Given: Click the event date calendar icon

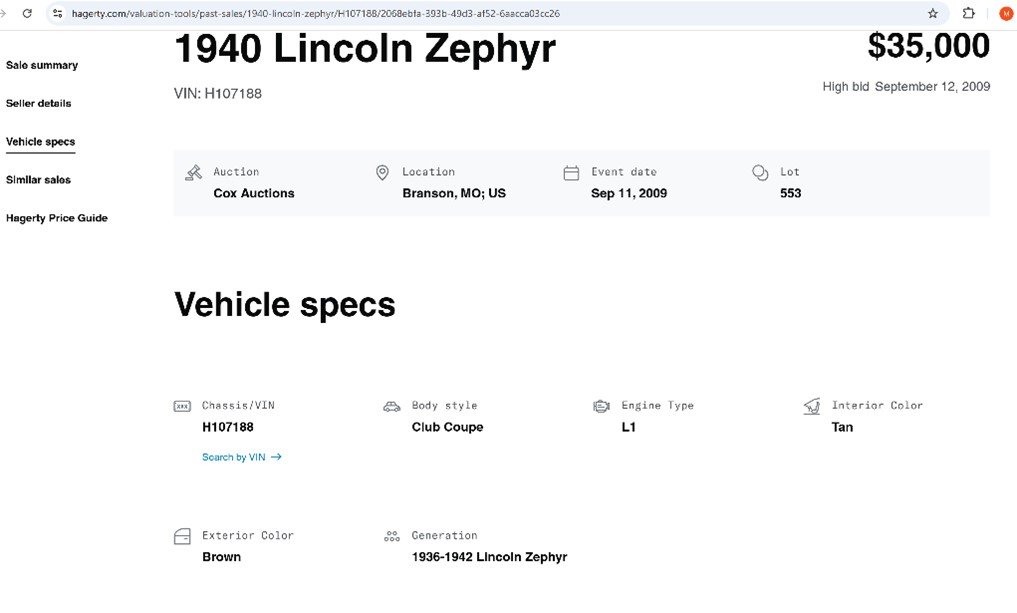Looking at the screenshot, I should 571,173.
